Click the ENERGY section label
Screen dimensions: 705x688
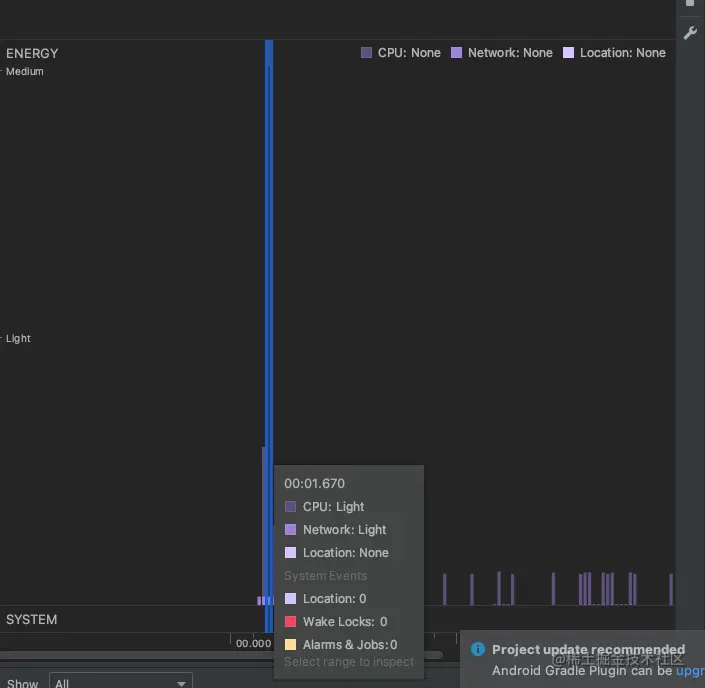[x=32, y=54]
